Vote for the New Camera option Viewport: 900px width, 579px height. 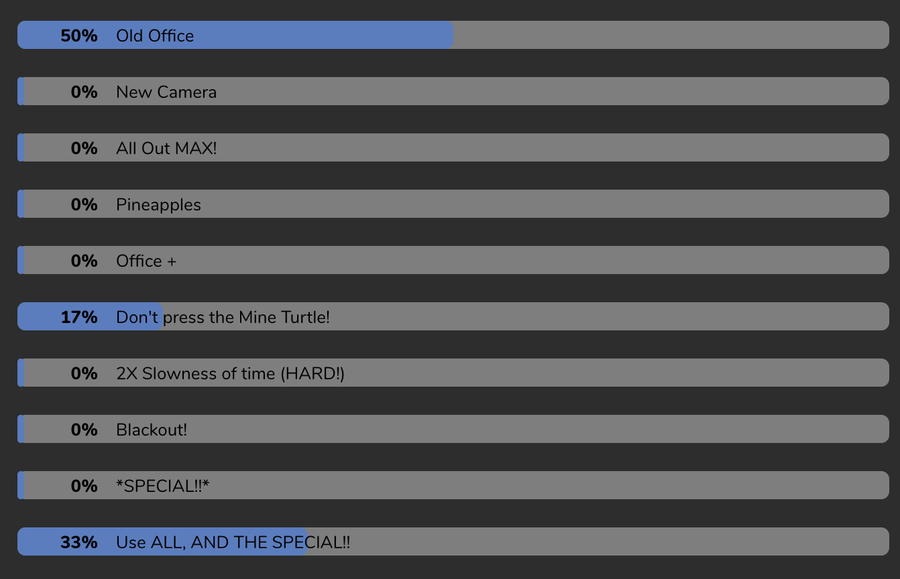(x=453, y=91)
